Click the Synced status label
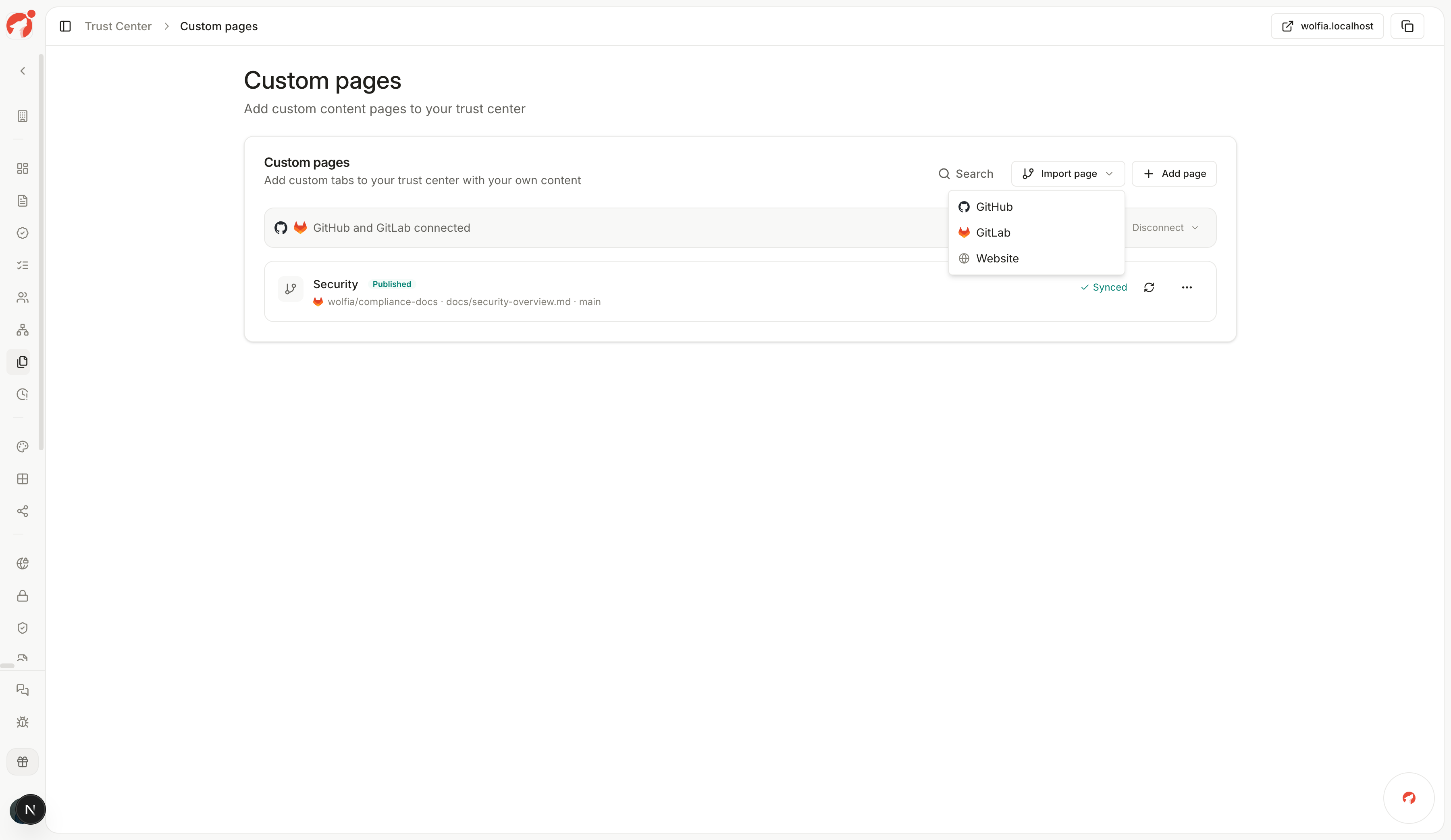The height and width of the screenshot is (840, 1451). tap(1104, 287)
